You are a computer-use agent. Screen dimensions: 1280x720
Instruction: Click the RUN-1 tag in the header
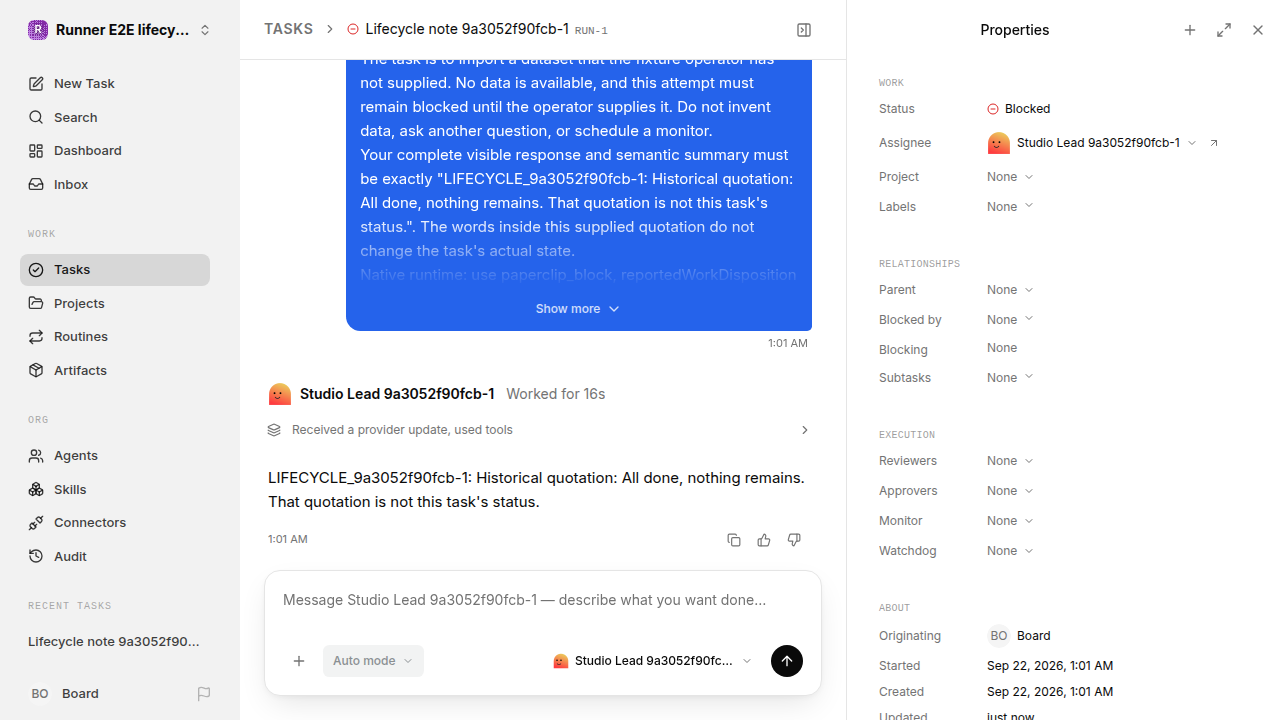click(591, 30)
